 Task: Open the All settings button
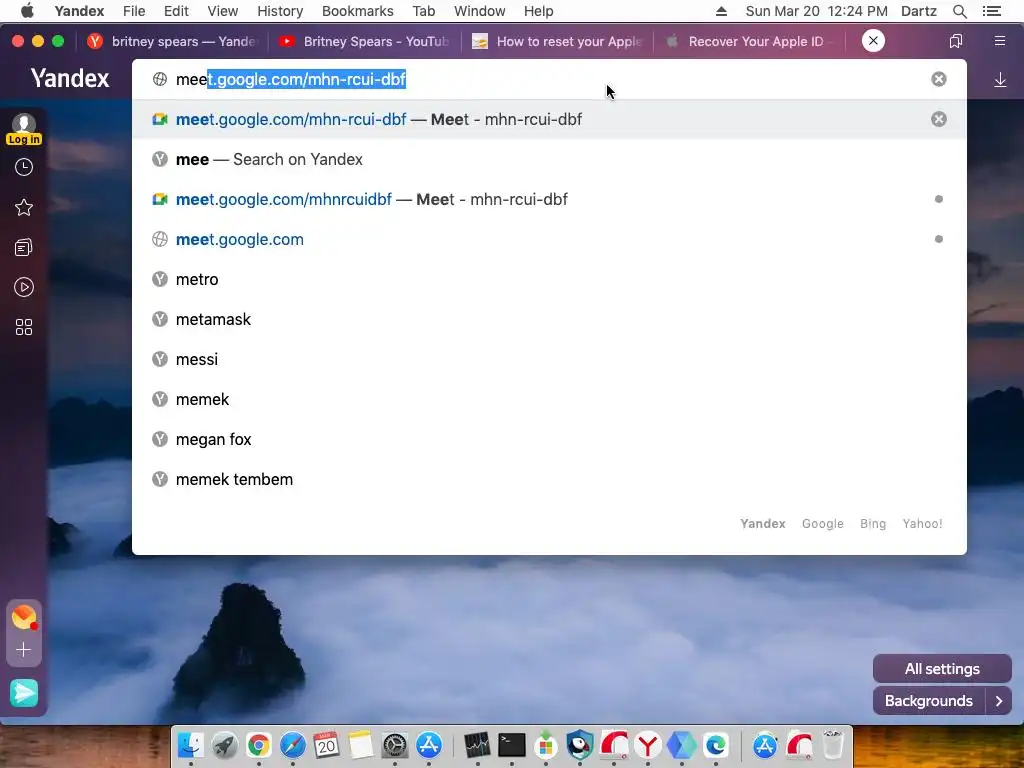click(x=942, y=669)
